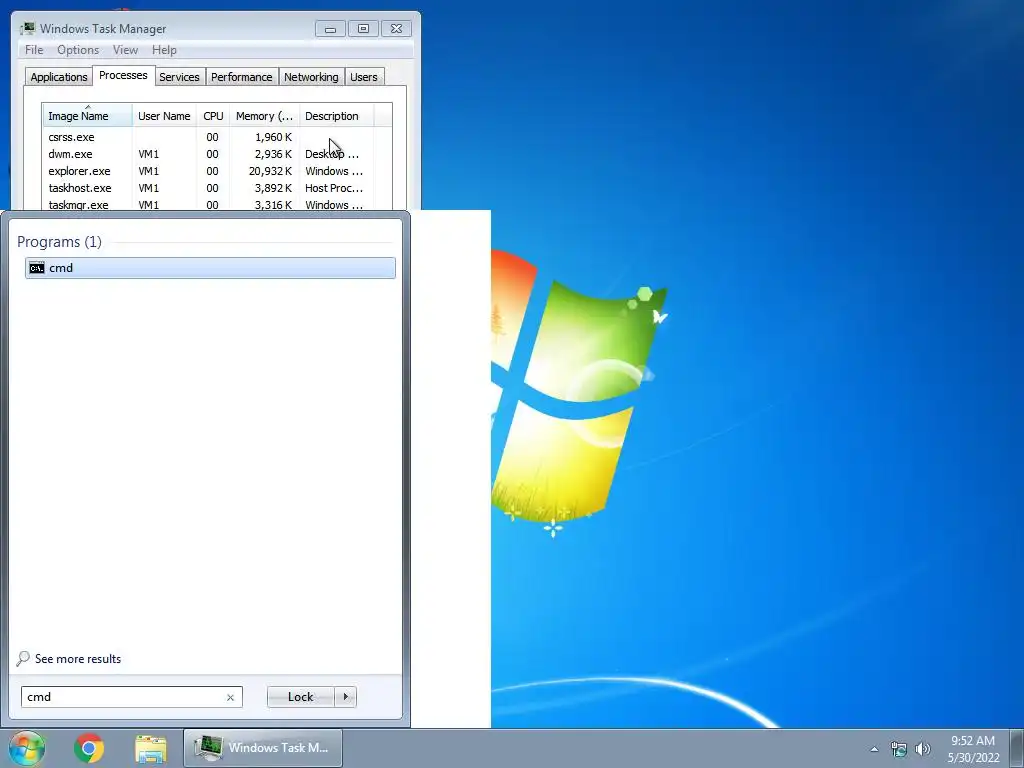Close the Windows Task Manager window
Screen dimensions: 1024x768
point(396,29)
